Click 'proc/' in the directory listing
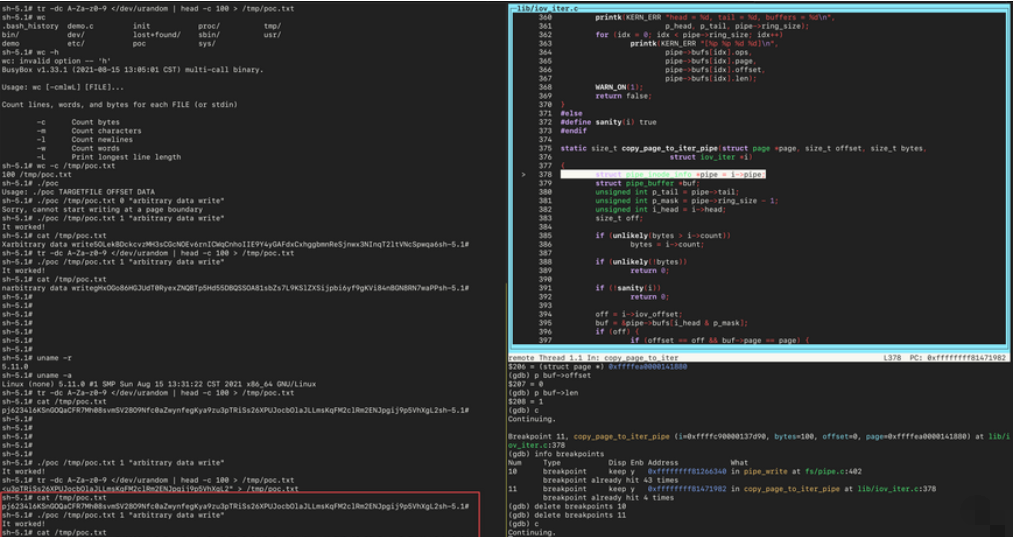The width and height of the screenshot is (1013, 537). [209, 26]
